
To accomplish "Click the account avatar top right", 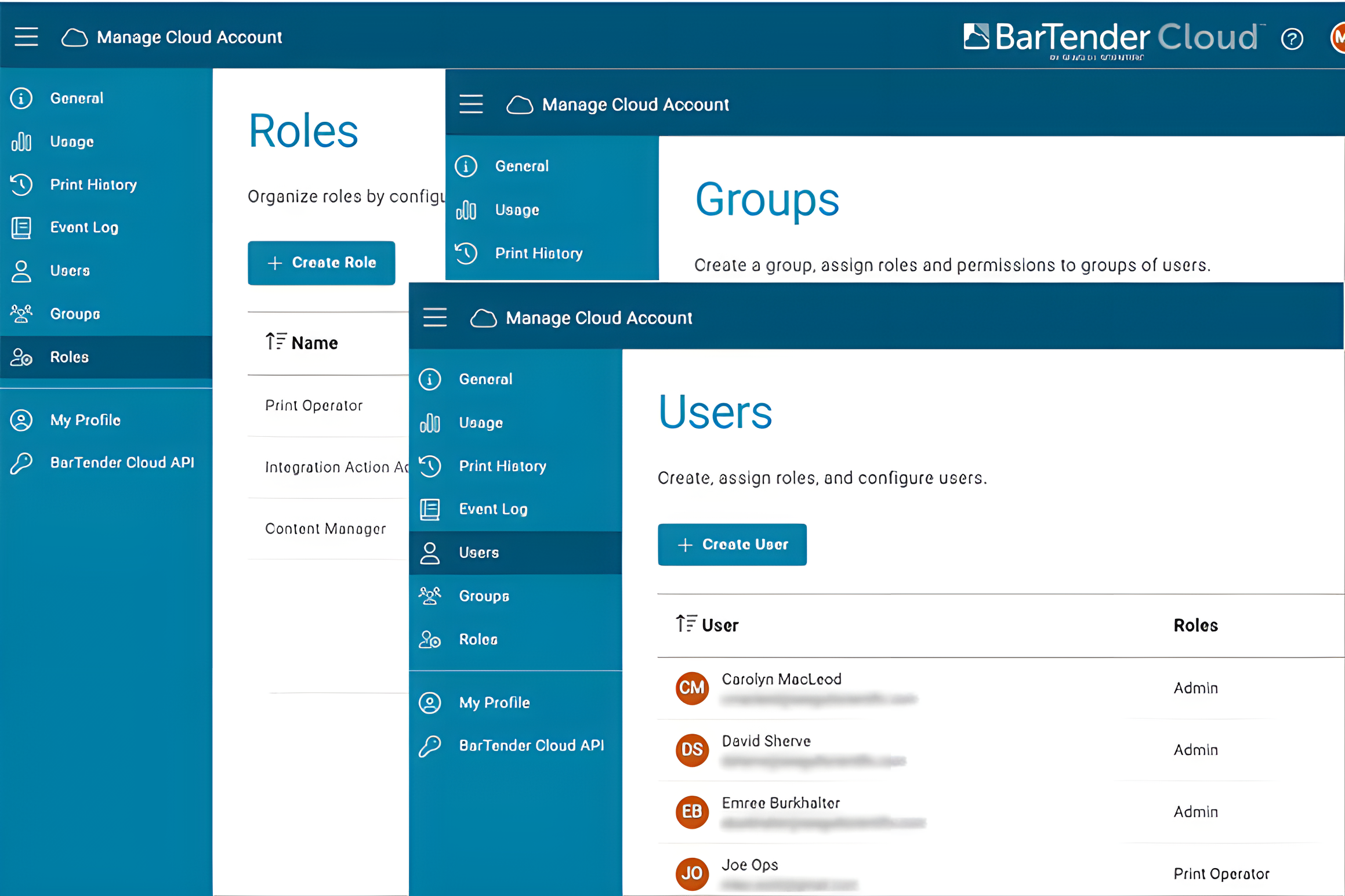I will pyautogui.click(x=1339, y=38).
